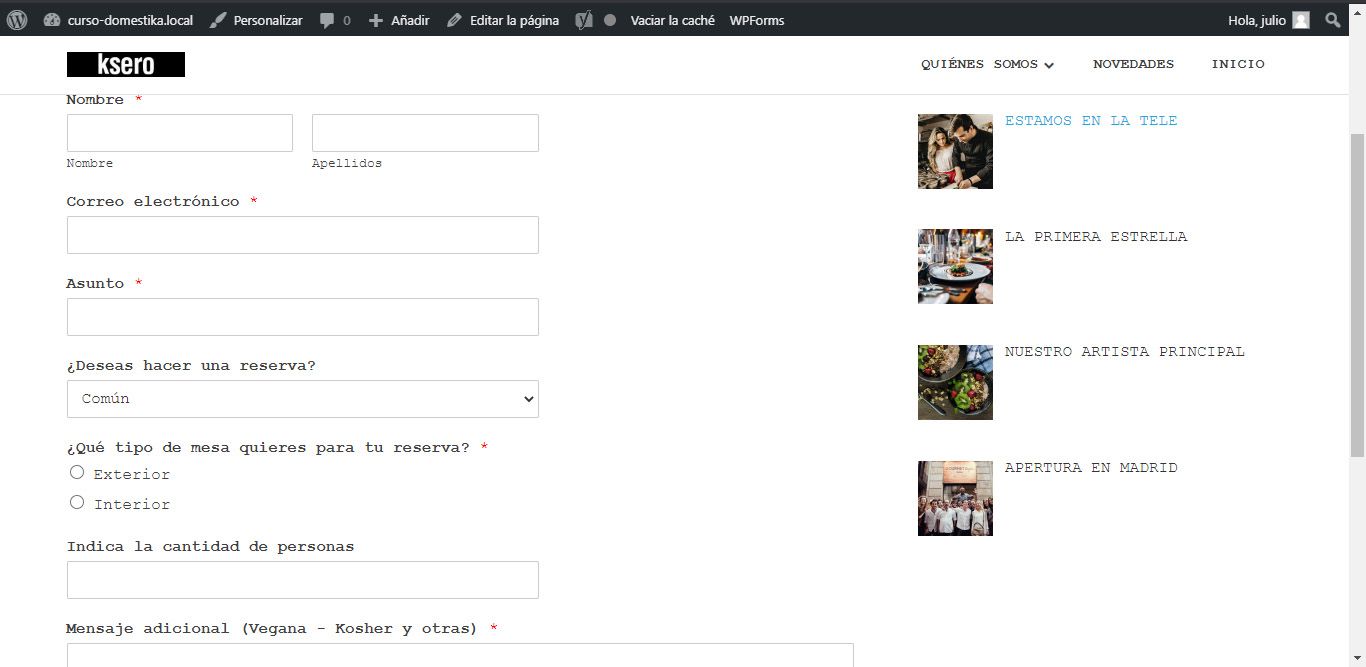Click curso-domestika.local site name

click(130, 20)
